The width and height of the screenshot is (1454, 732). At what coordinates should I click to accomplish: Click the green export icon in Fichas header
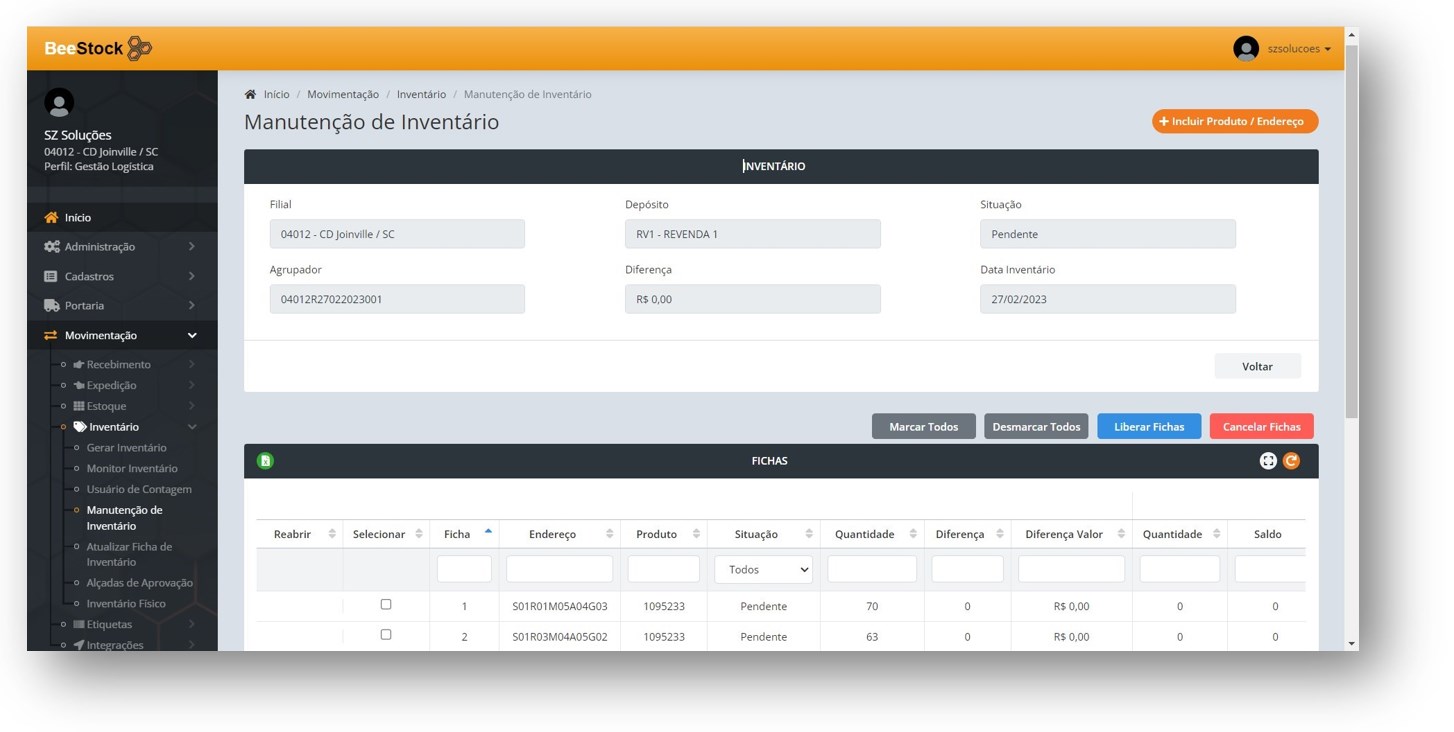point(265,461)
